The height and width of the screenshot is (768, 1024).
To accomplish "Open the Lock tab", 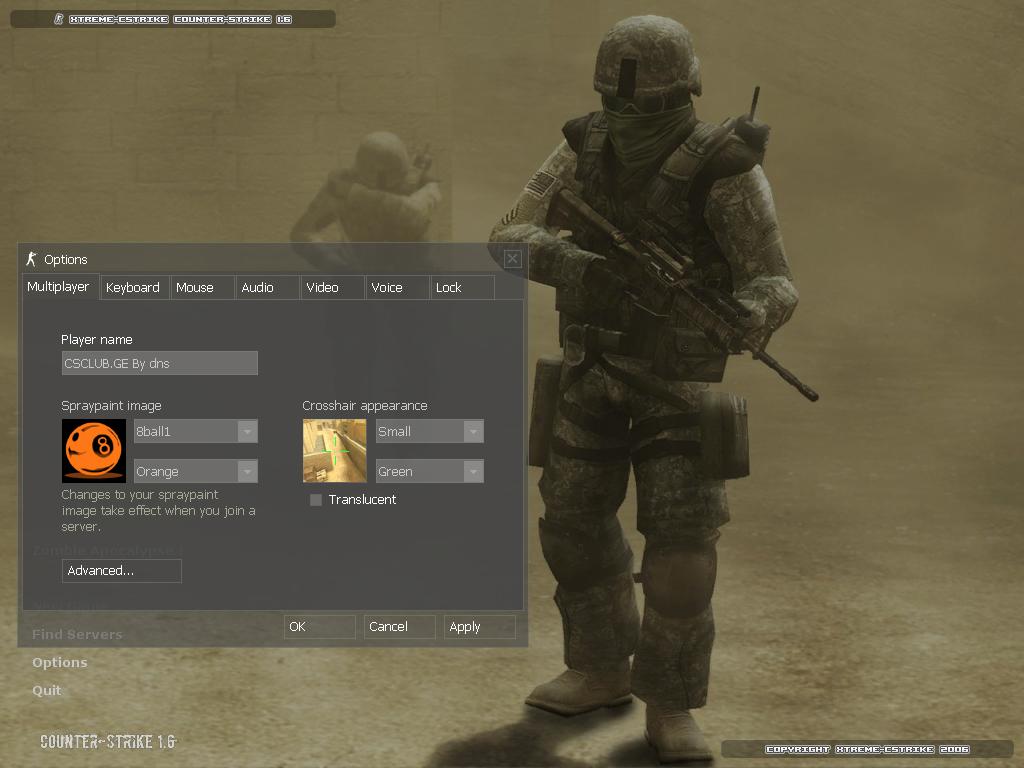I will tap(449, 287).
